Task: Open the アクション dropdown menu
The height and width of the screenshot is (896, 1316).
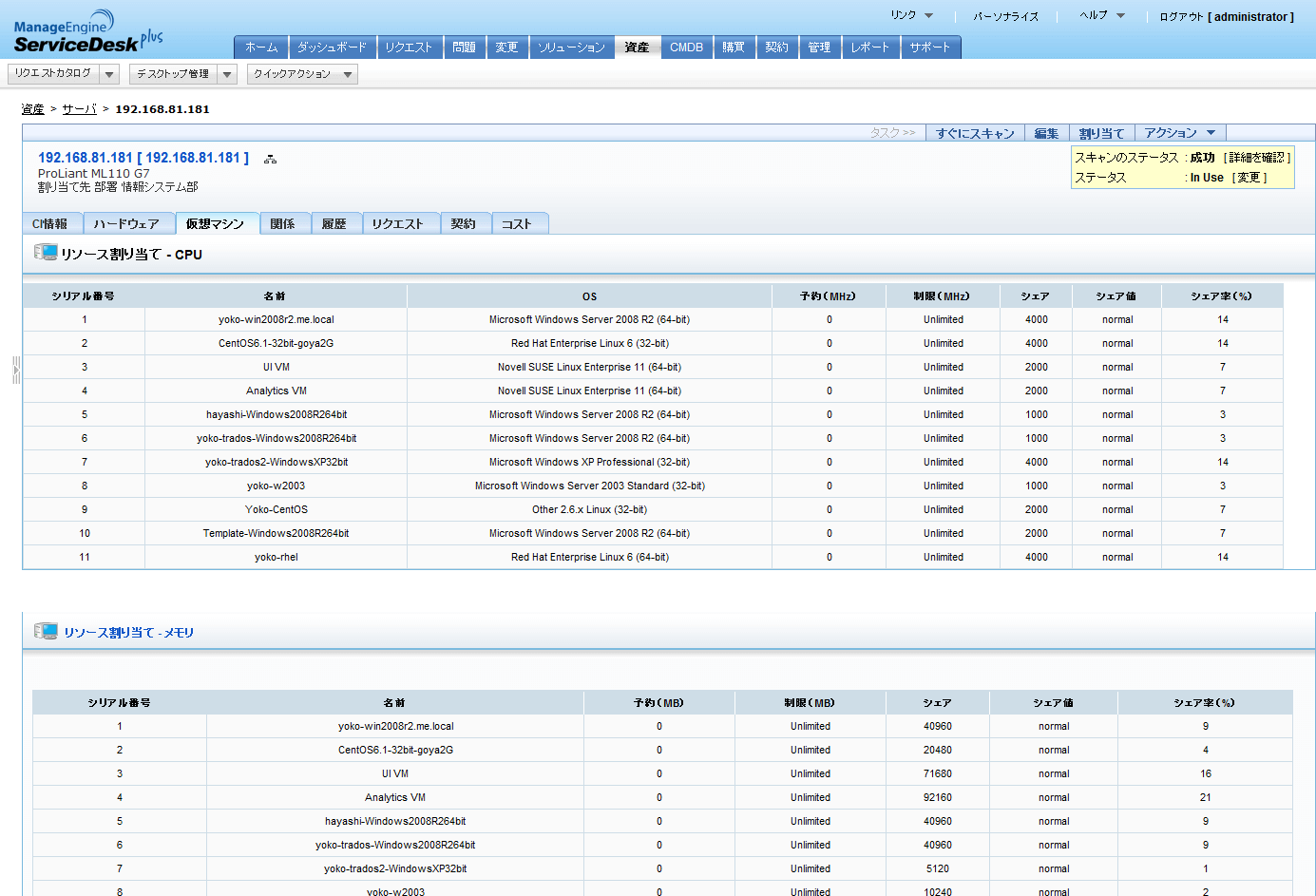Action: 1179,133
